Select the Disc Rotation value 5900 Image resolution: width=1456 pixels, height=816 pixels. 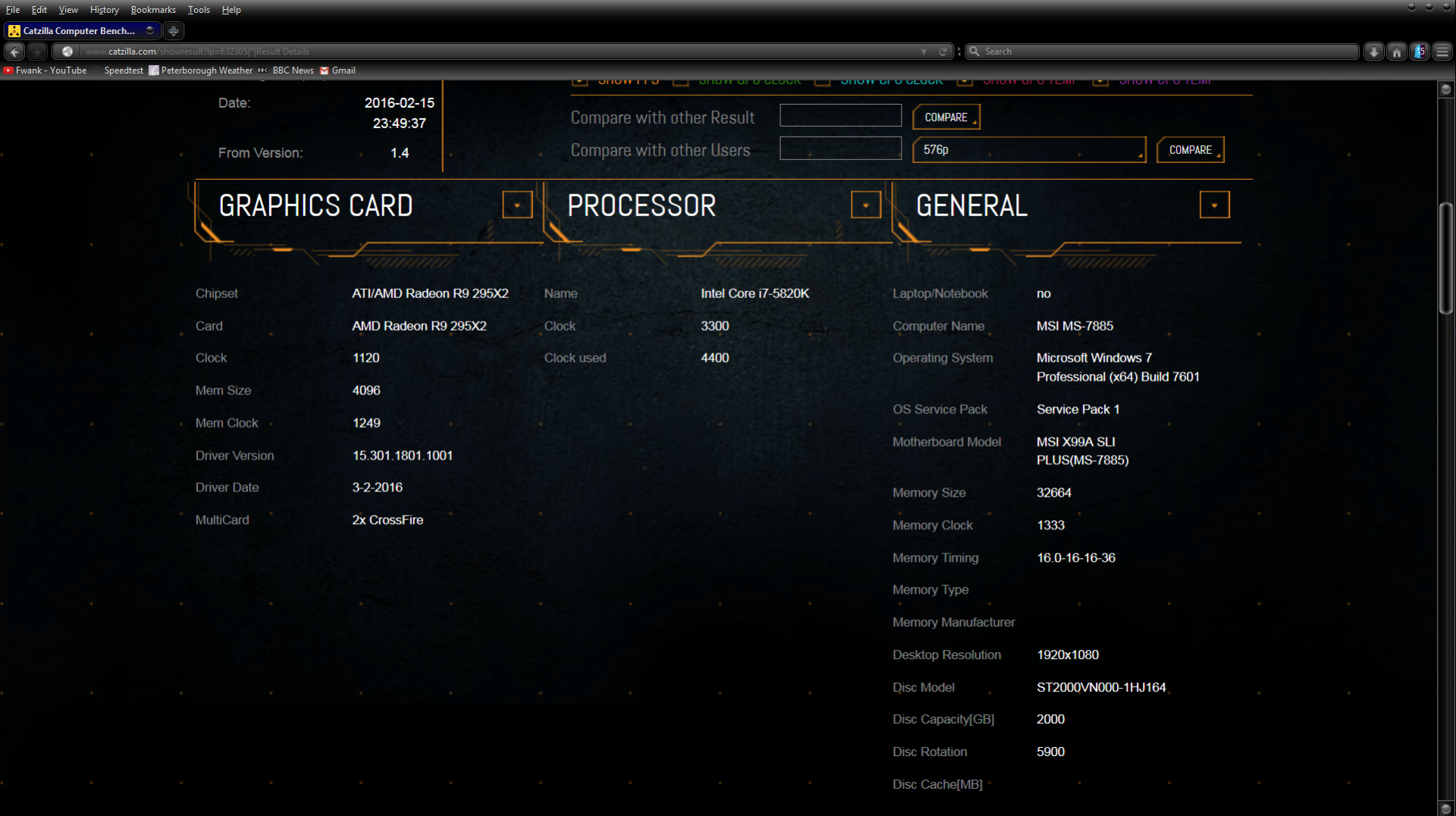[x=1051, y=752]
